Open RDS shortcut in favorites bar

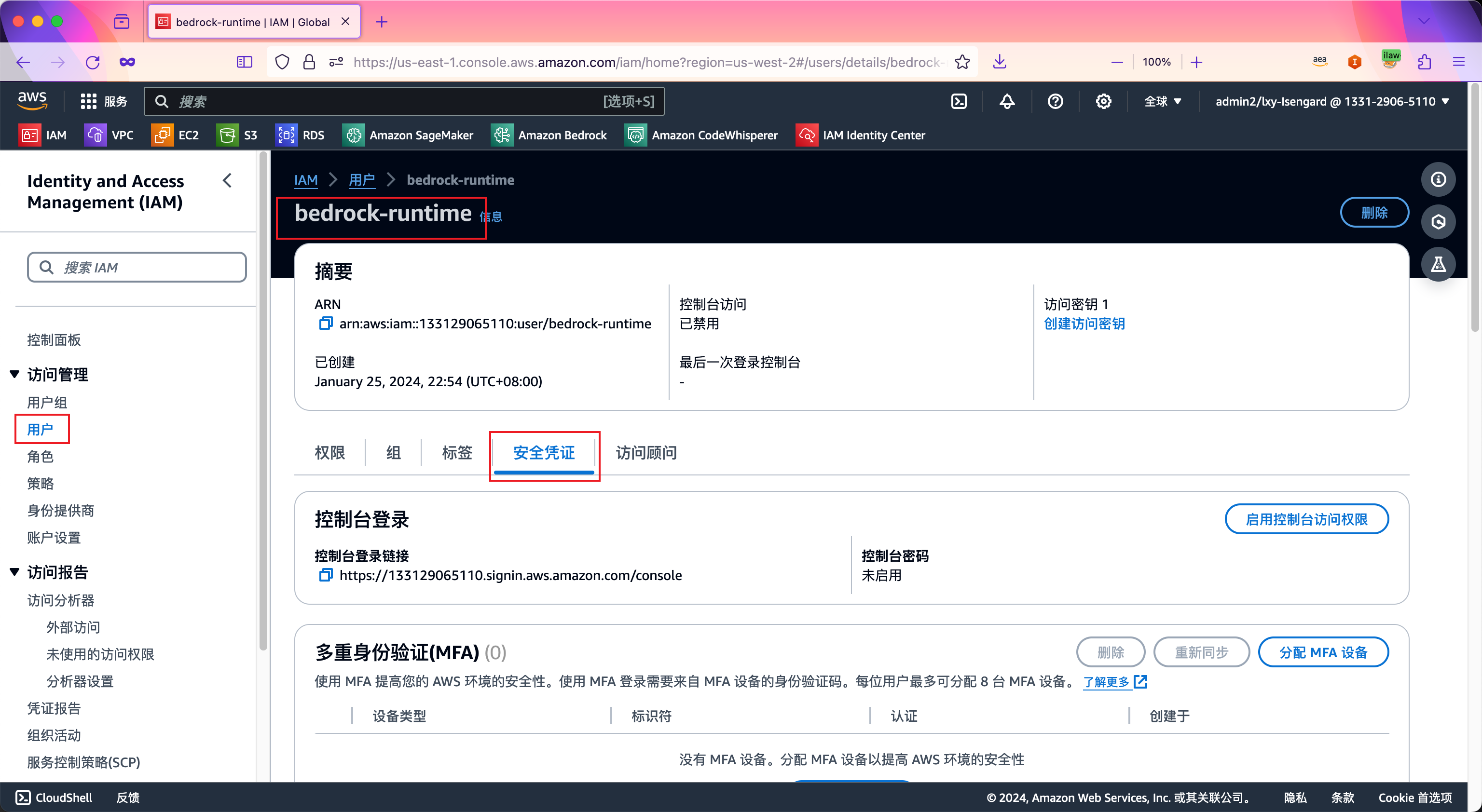300,135
